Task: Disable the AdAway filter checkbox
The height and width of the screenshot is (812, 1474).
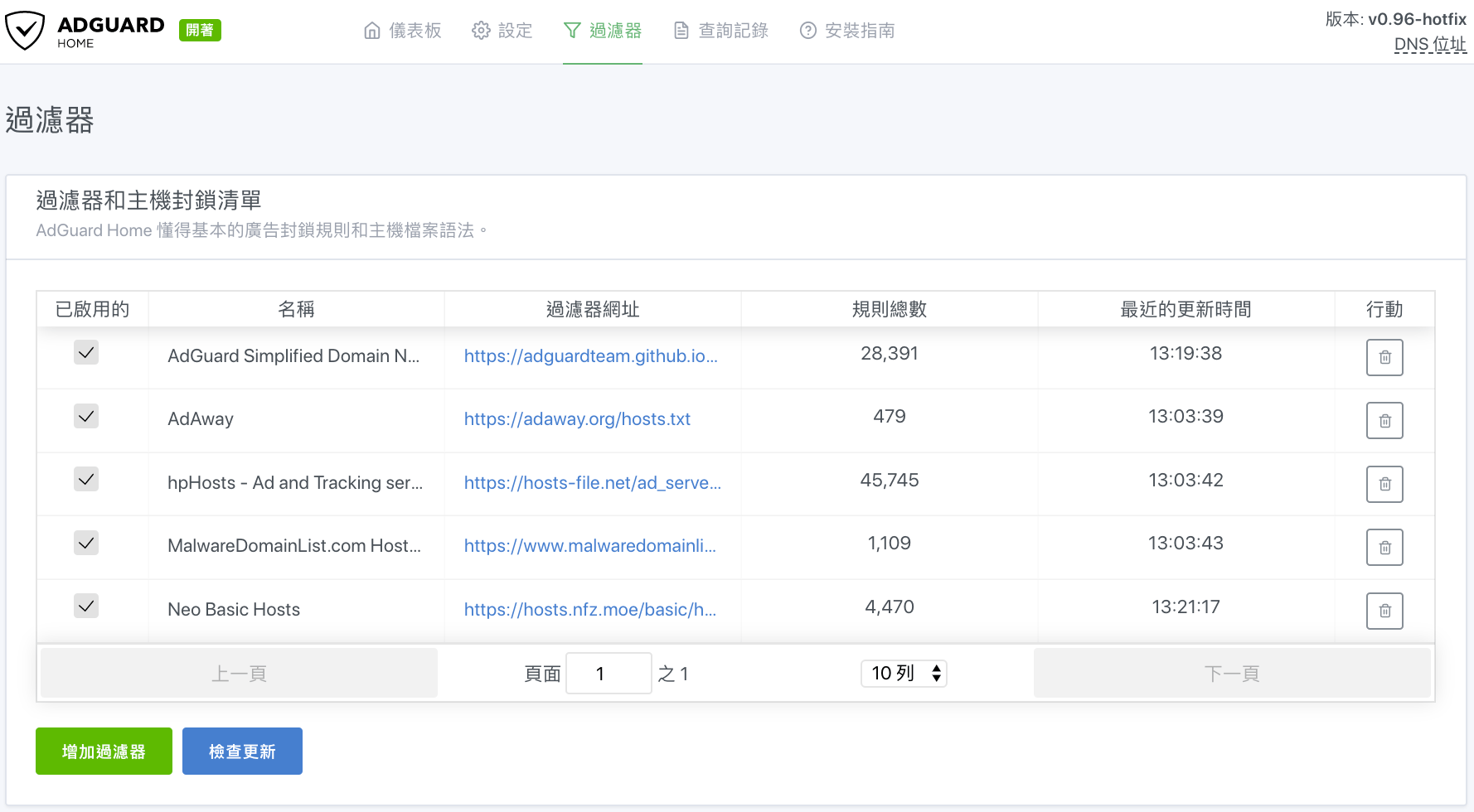Action: [x=86, y=416]
